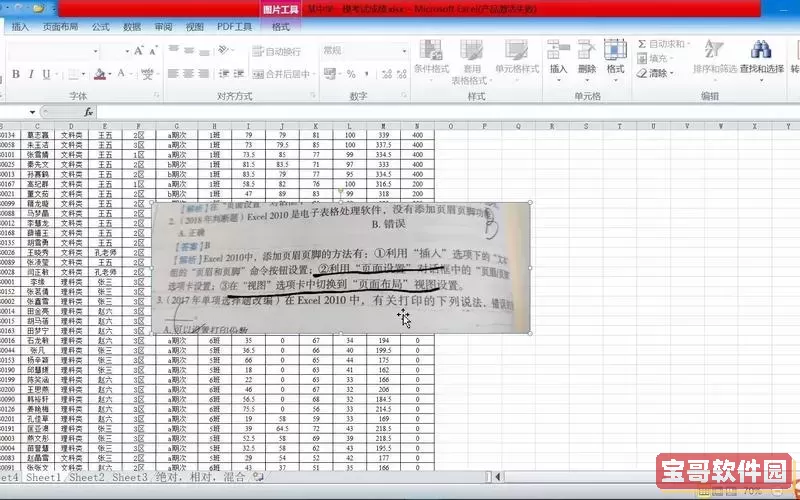Open the picture tools 格式 tab
This screenshot has width=800, height=500.
281,27
